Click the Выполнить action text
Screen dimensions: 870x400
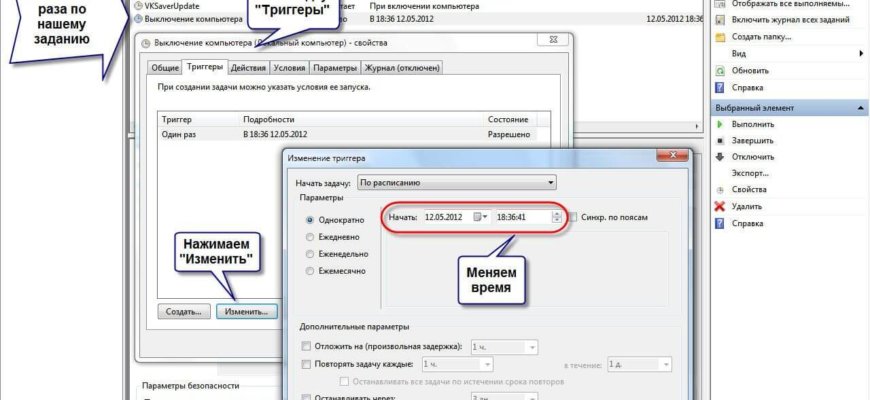[x=753, y=124]
